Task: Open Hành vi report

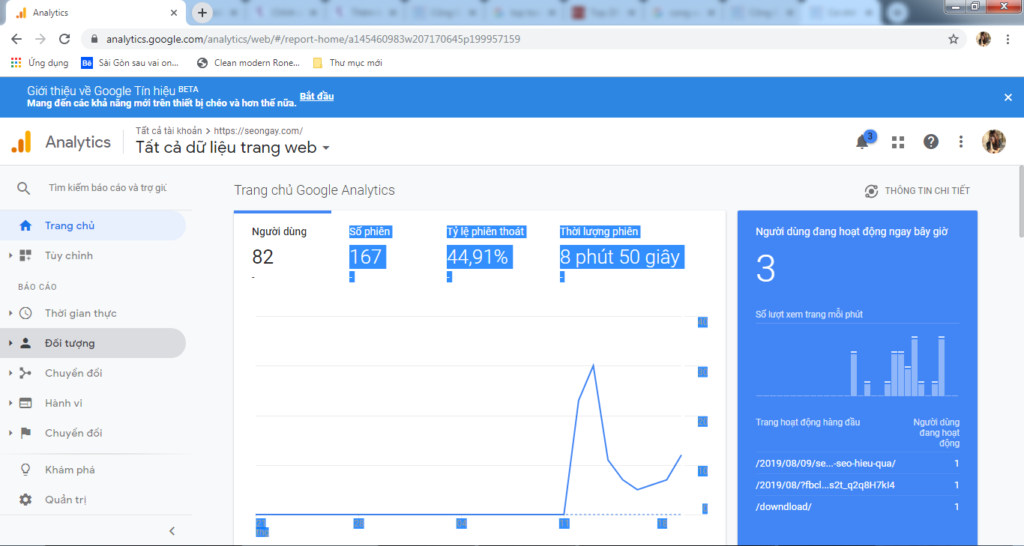Action: (x=63, y=403)
